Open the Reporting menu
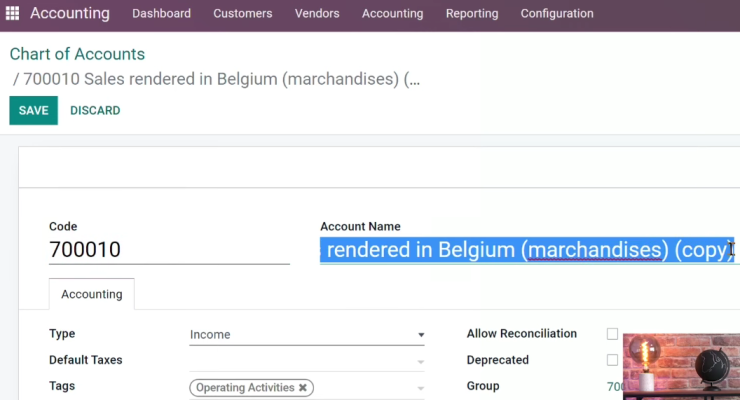This screenshot has width=740, height=400. tap(472, 13)
